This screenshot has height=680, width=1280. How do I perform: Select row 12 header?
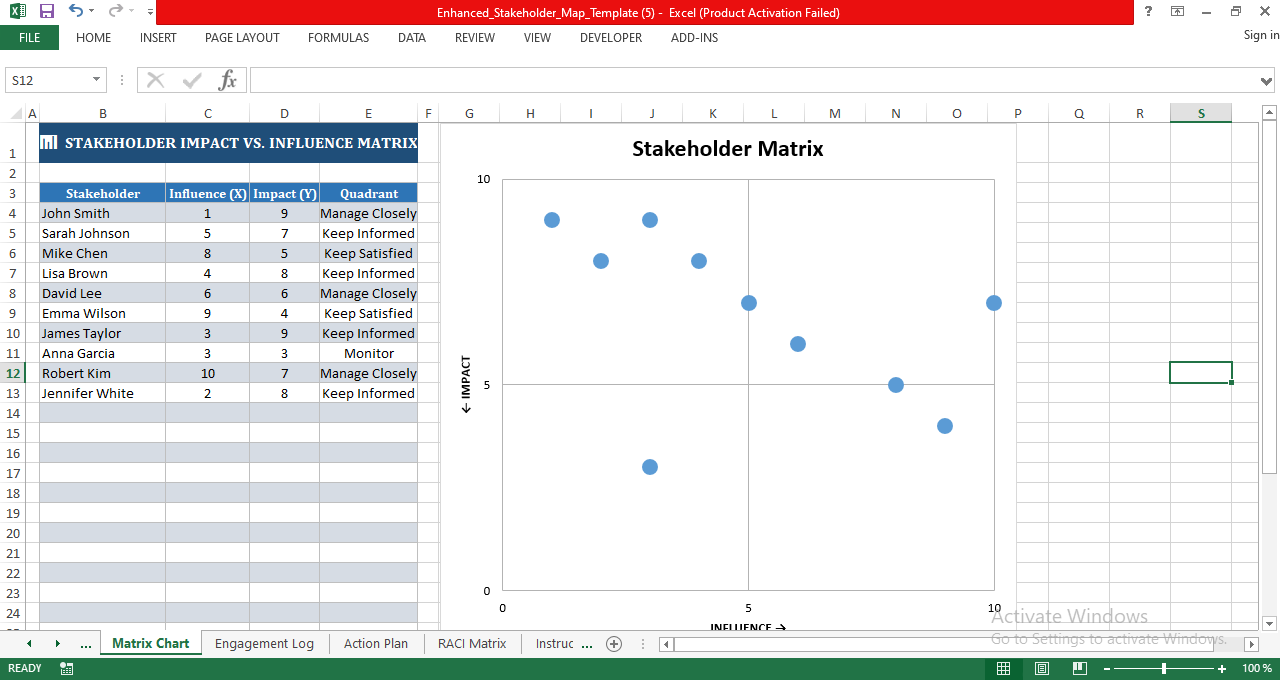12,373
